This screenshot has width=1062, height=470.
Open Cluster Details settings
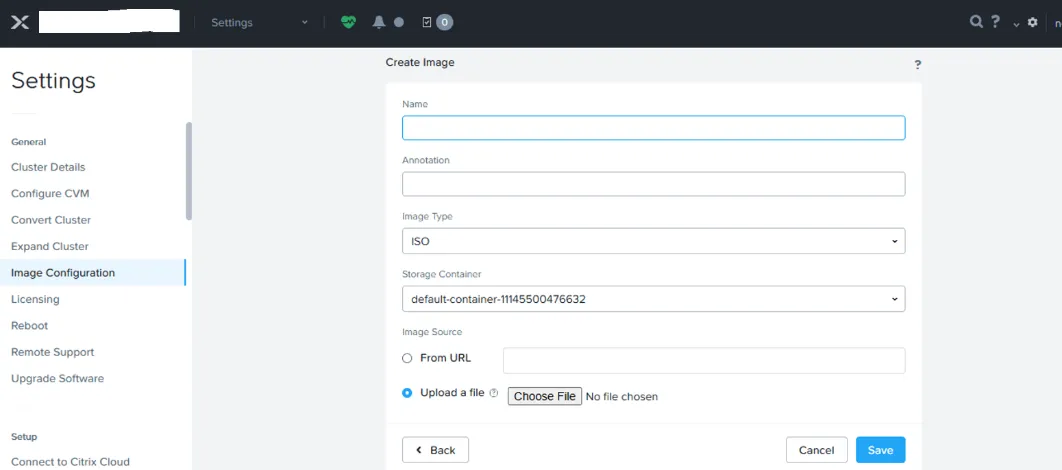coord(48,167)
